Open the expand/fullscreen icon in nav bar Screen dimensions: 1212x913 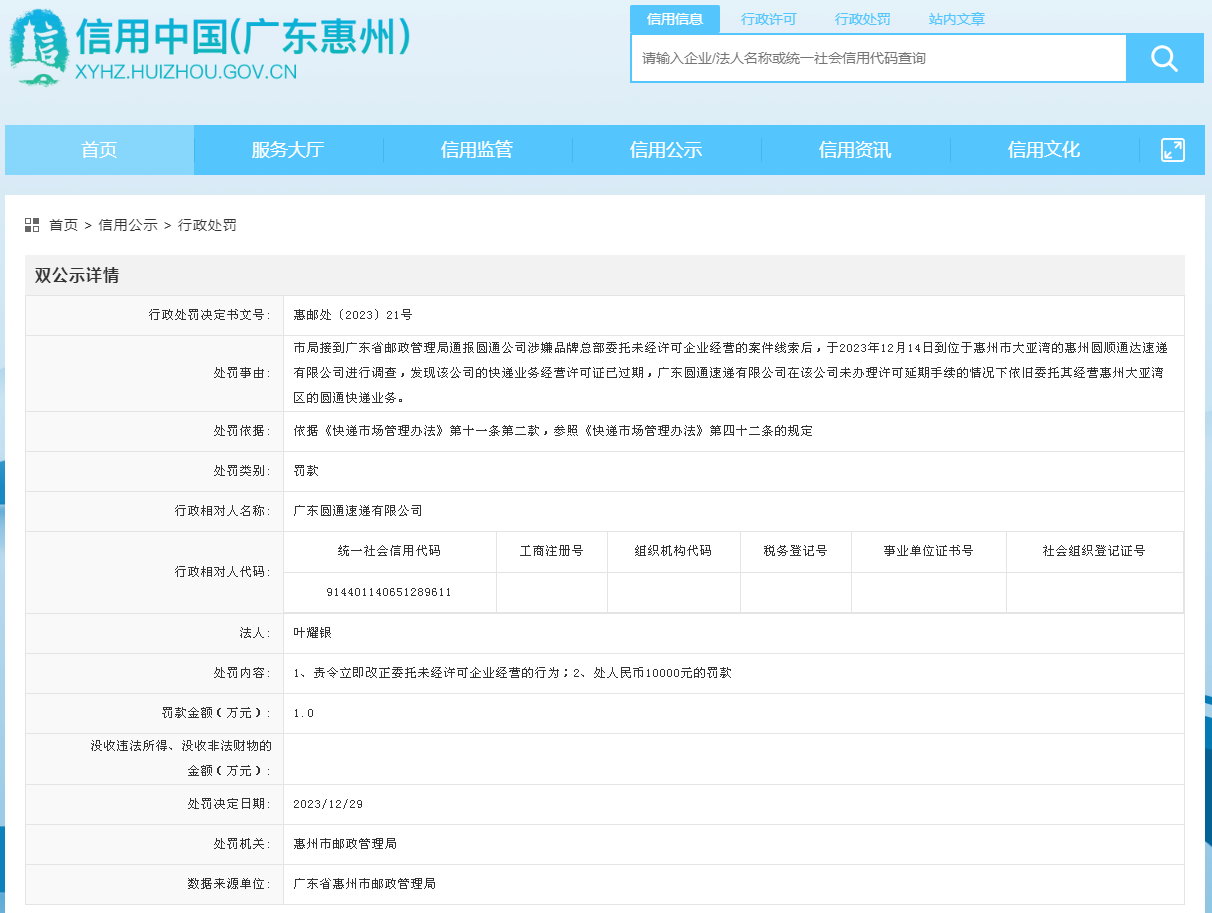click(1172, 150)
